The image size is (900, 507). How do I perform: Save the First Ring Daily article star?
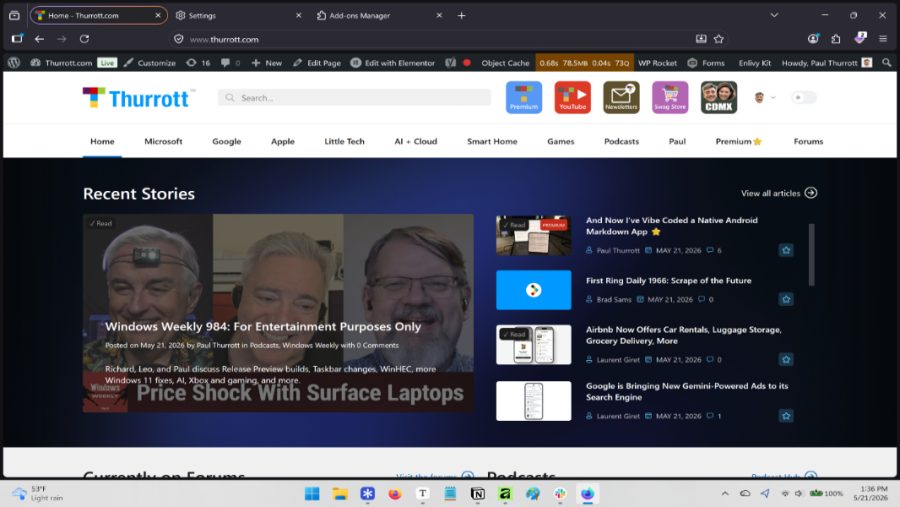point(786,299)
